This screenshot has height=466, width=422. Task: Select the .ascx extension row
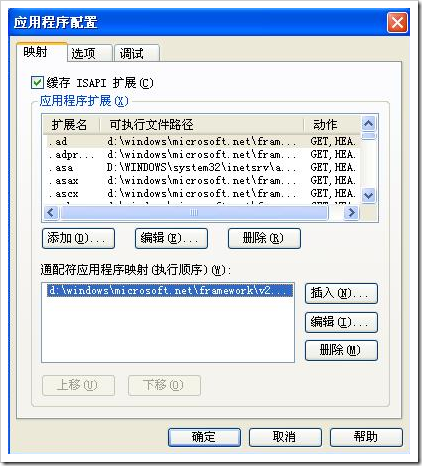(x=202, y=193)
